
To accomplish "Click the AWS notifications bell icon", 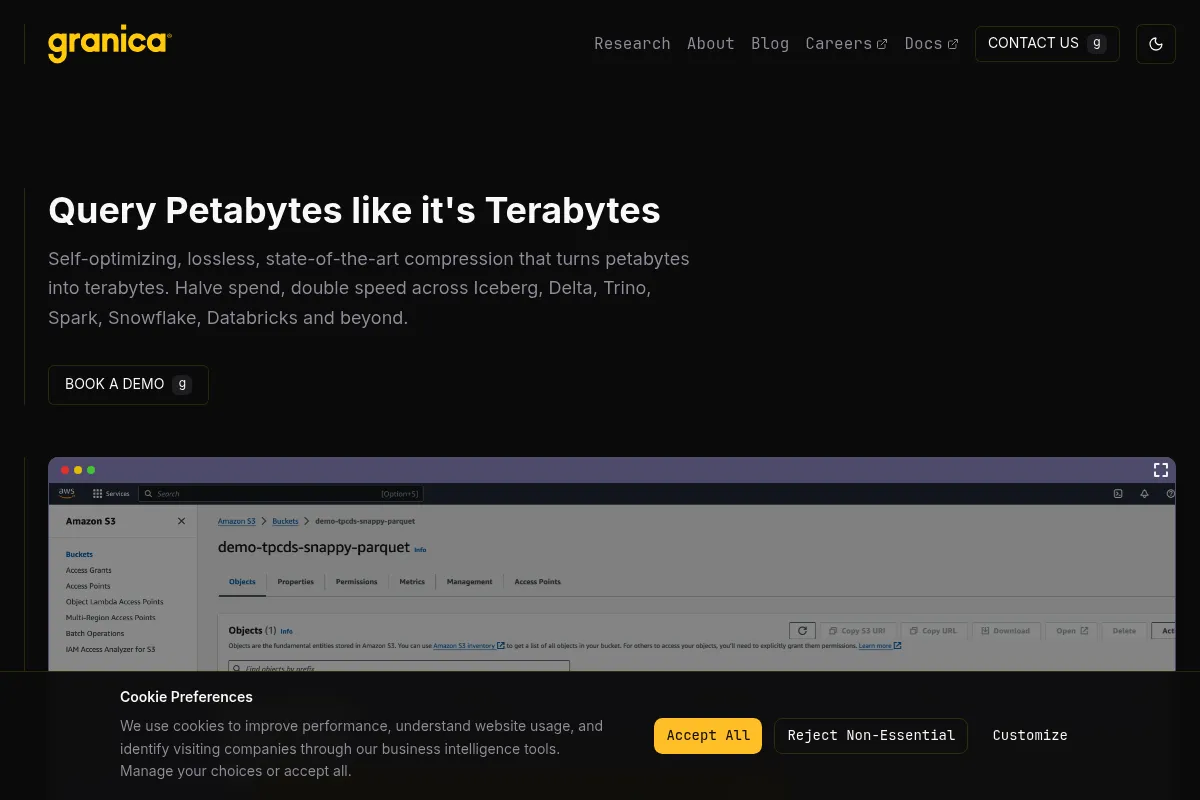I will pyautogui.click(x=1144, y=494).
